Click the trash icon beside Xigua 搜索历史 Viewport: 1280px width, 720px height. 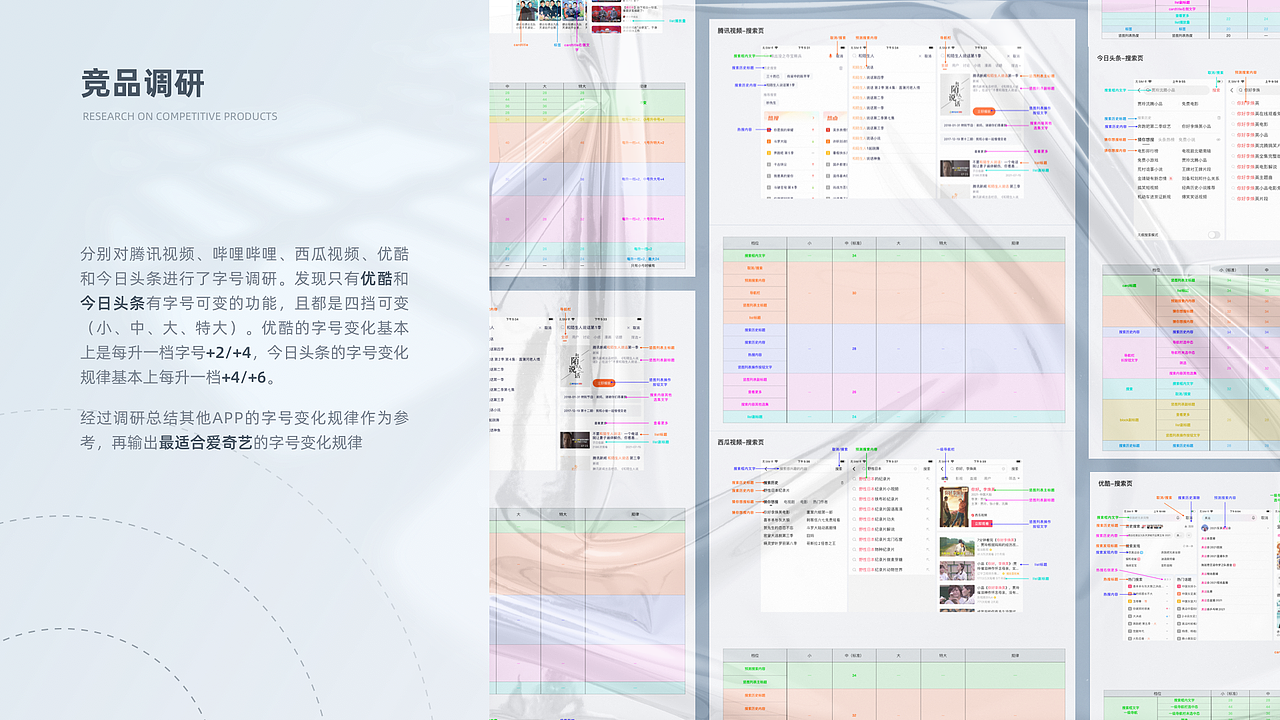842,482
